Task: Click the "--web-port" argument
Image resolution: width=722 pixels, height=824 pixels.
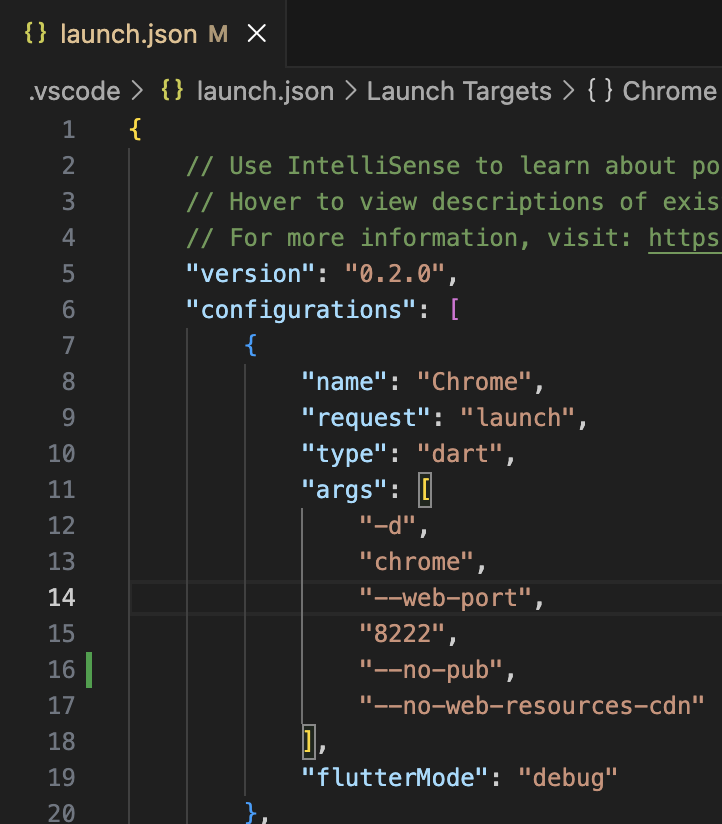Action: [x=446, y=598]
